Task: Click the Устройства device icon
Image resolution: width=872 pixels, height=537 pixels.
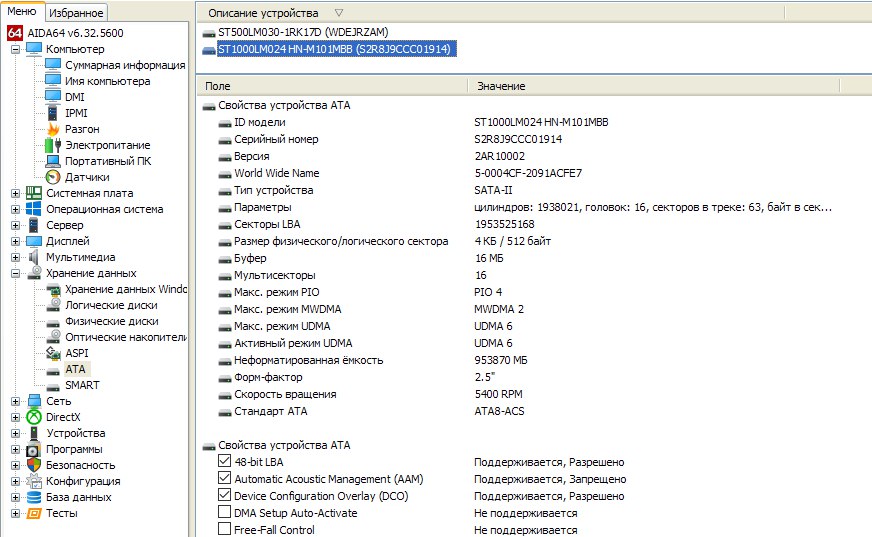Action: (34, 433)
